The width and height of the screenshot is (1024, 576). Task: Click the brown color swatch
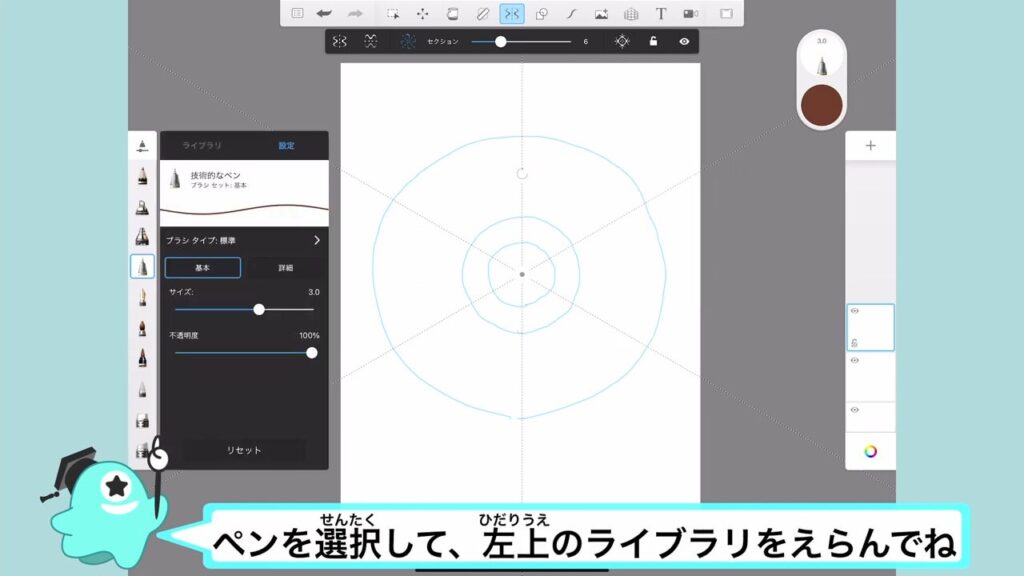pos(822,105)
